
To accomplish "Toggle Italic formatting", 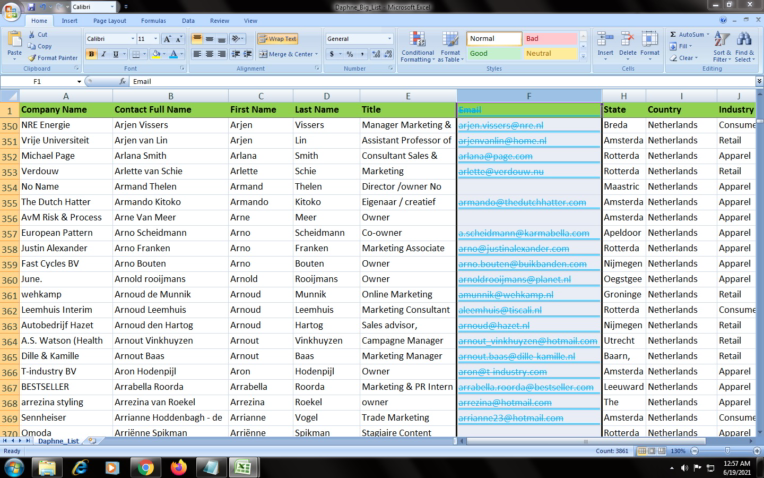I will coord(103,54).
